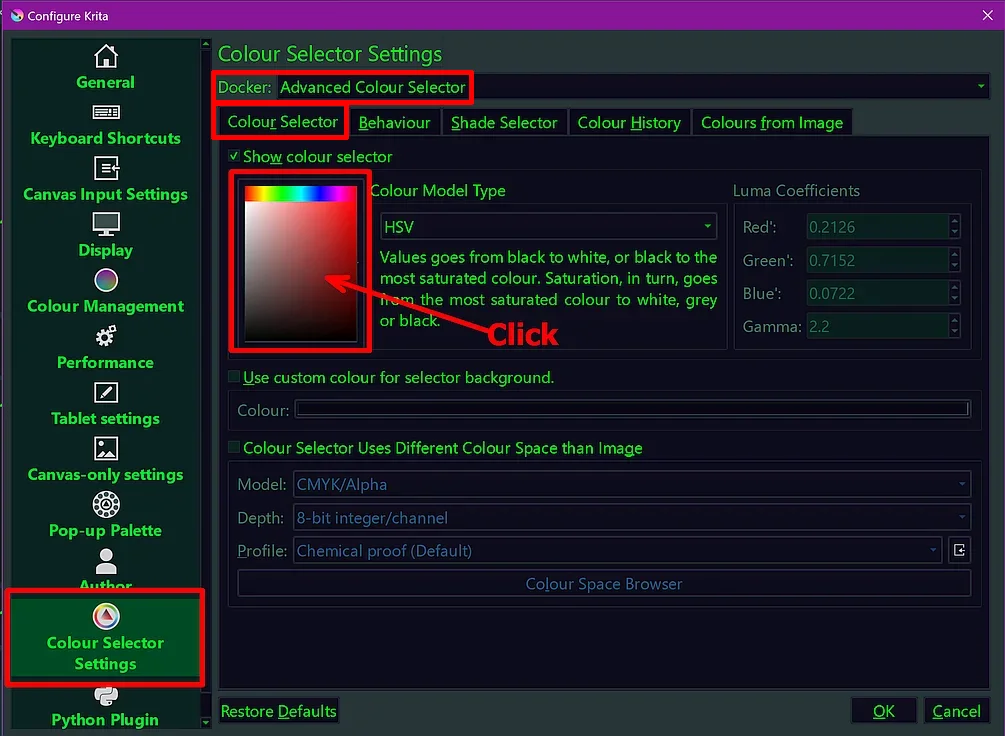This screenshot has width=1005, height=736.
Task: Open the Docker dropdown
Action: (x=632, y=87)
